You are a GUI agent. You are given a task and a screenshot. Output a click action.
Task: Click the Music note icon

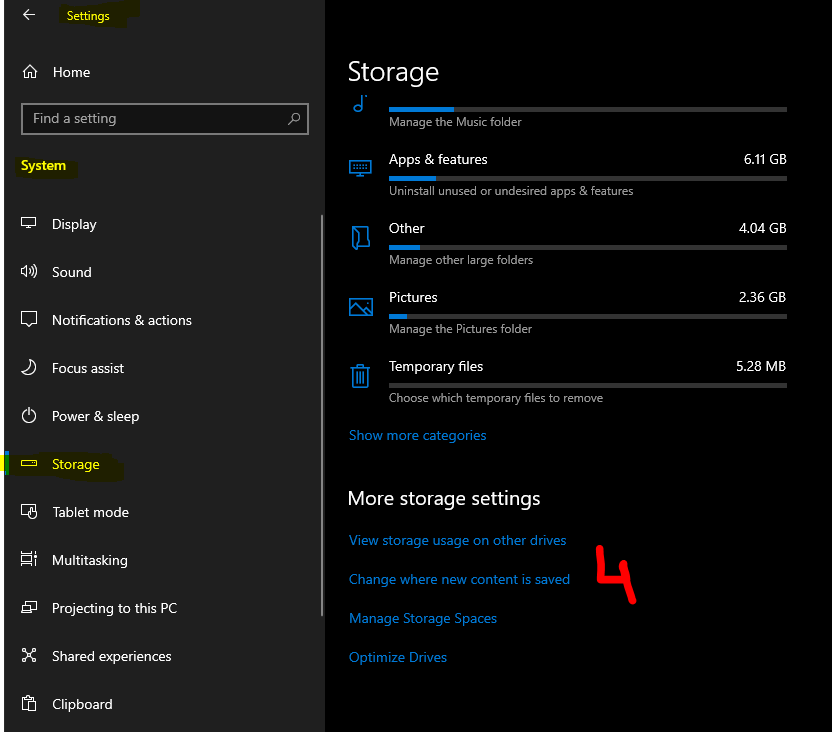(x=360, y=103)
